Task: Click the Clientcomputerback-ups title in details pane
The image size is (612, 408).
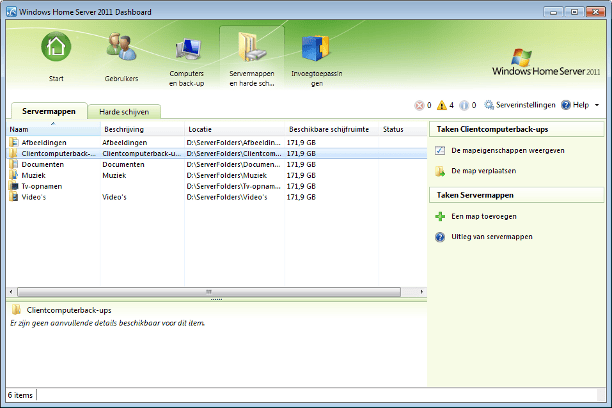Action: tap(69, 310)
